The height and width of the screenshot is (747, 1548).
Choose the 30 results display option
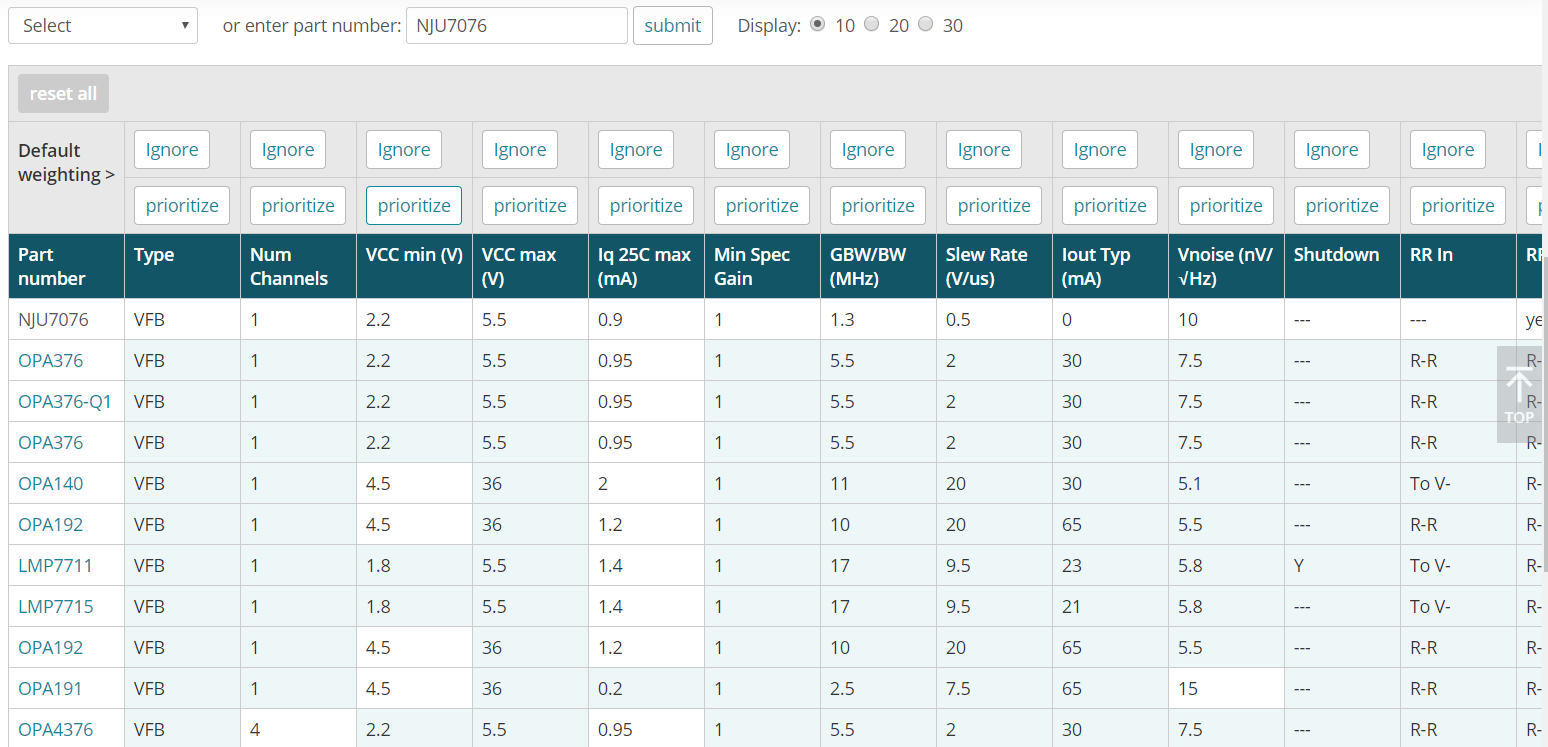pos(926,25)
